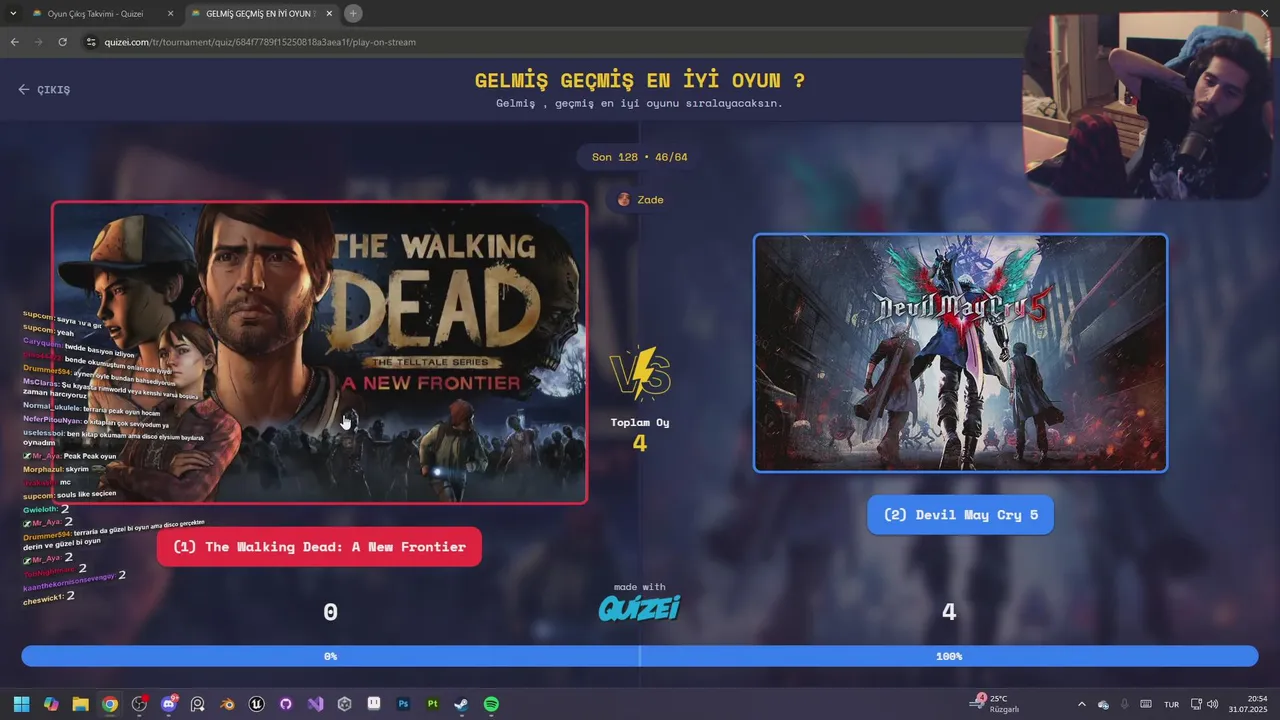Close the GELMİŞ GEÇMİŞ EN İYİ OYUN tab
The image size is (1280, 720).
[329, 14]
